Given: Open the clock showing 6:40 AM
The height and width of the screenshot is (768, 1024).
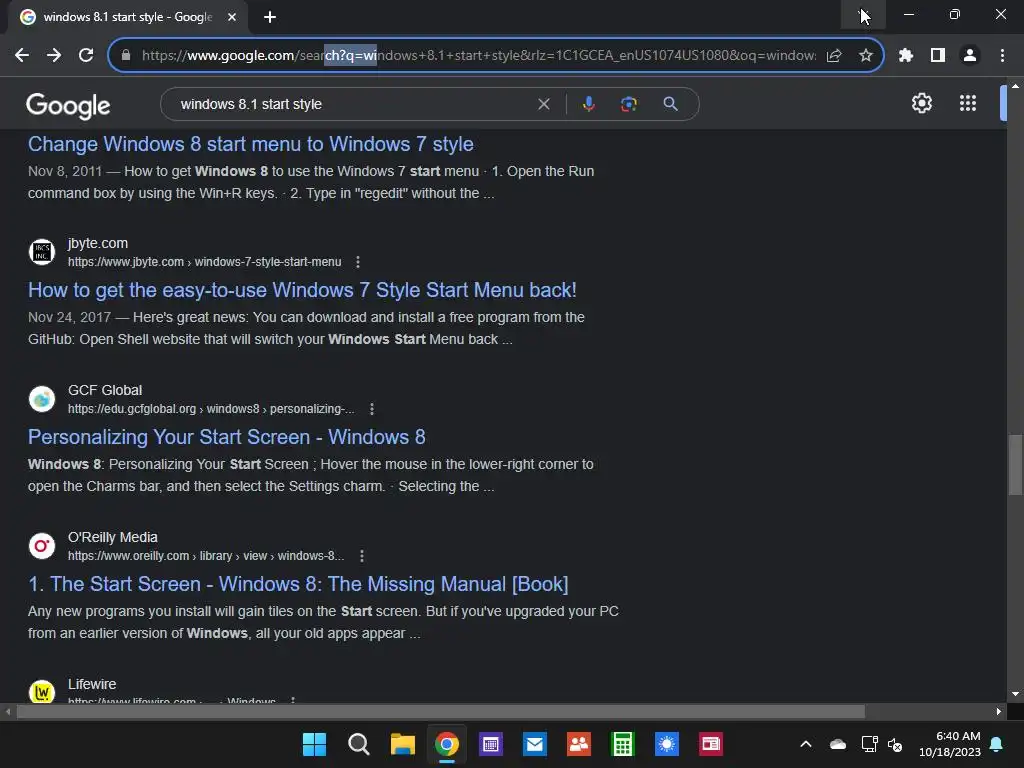Looking at the screenshot, I should pos(950,744).
